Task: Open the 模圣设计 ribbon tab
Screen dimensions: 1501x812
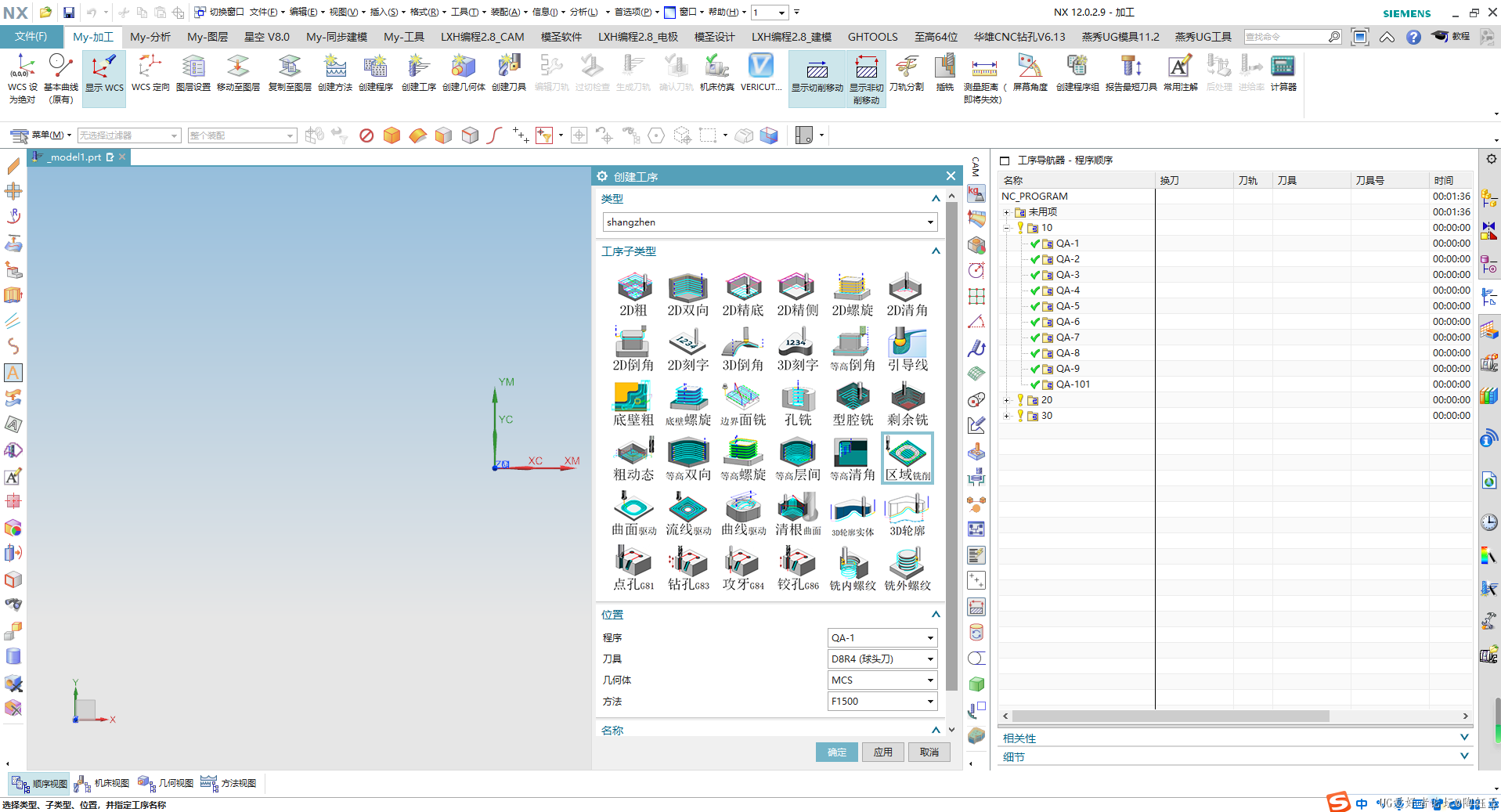Action: [715, 37]
